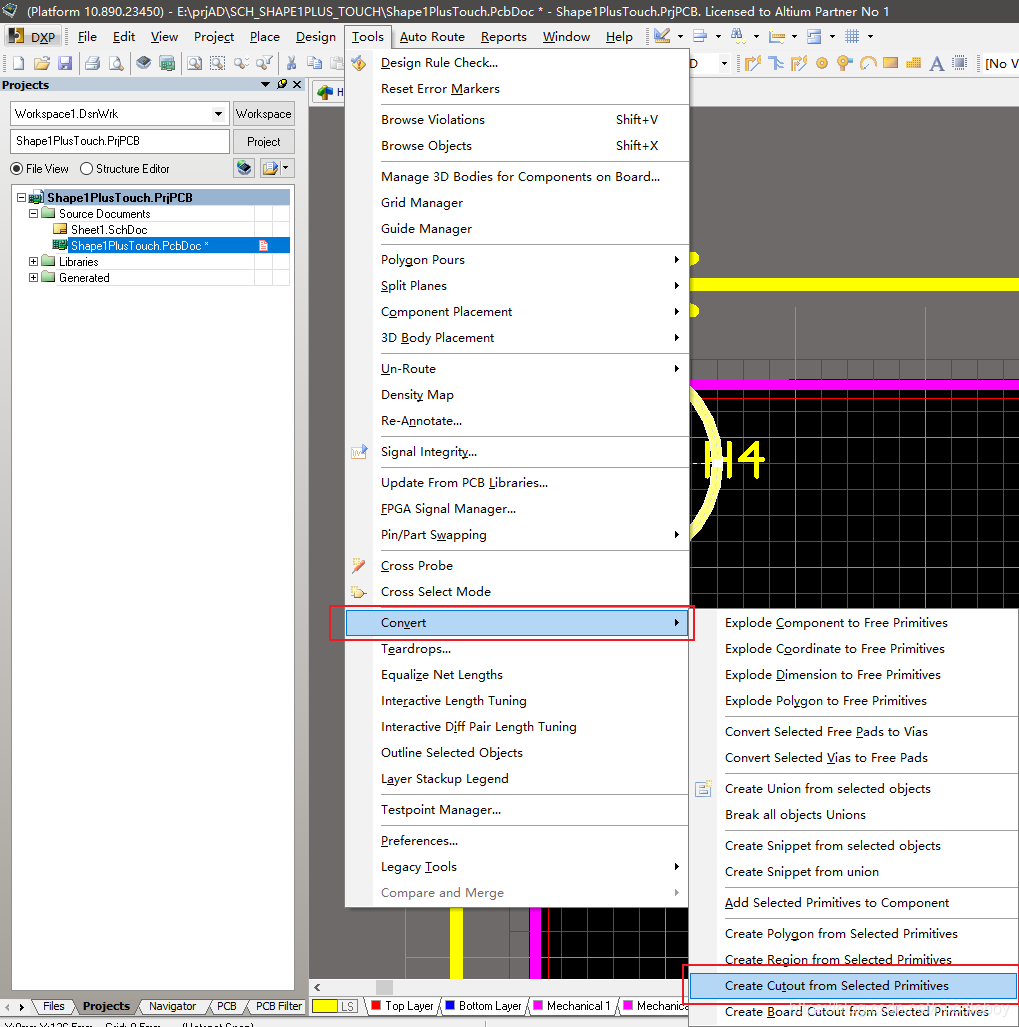This screenshot has width=1019, height=1027.
Task: Click the new document icon
Action: [x=18, y=63]
